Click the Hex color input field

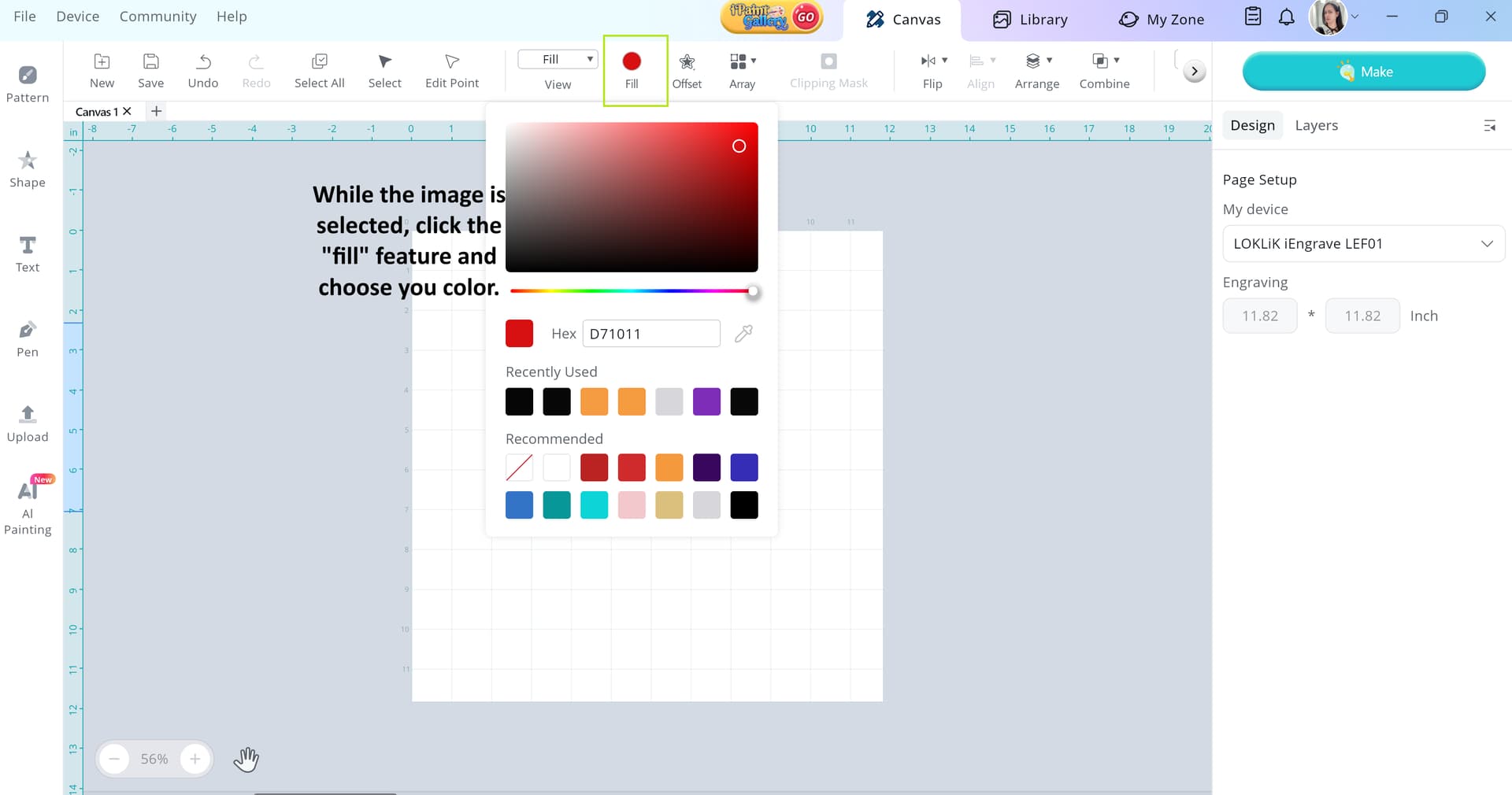(650, 334)
